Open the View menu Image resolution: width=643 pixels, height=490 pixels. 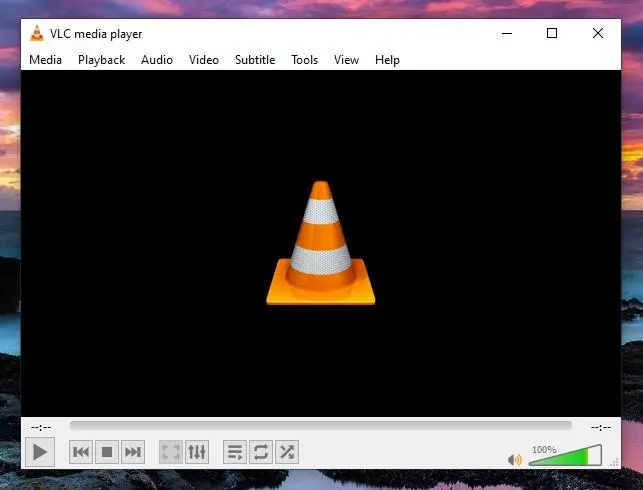347,60
